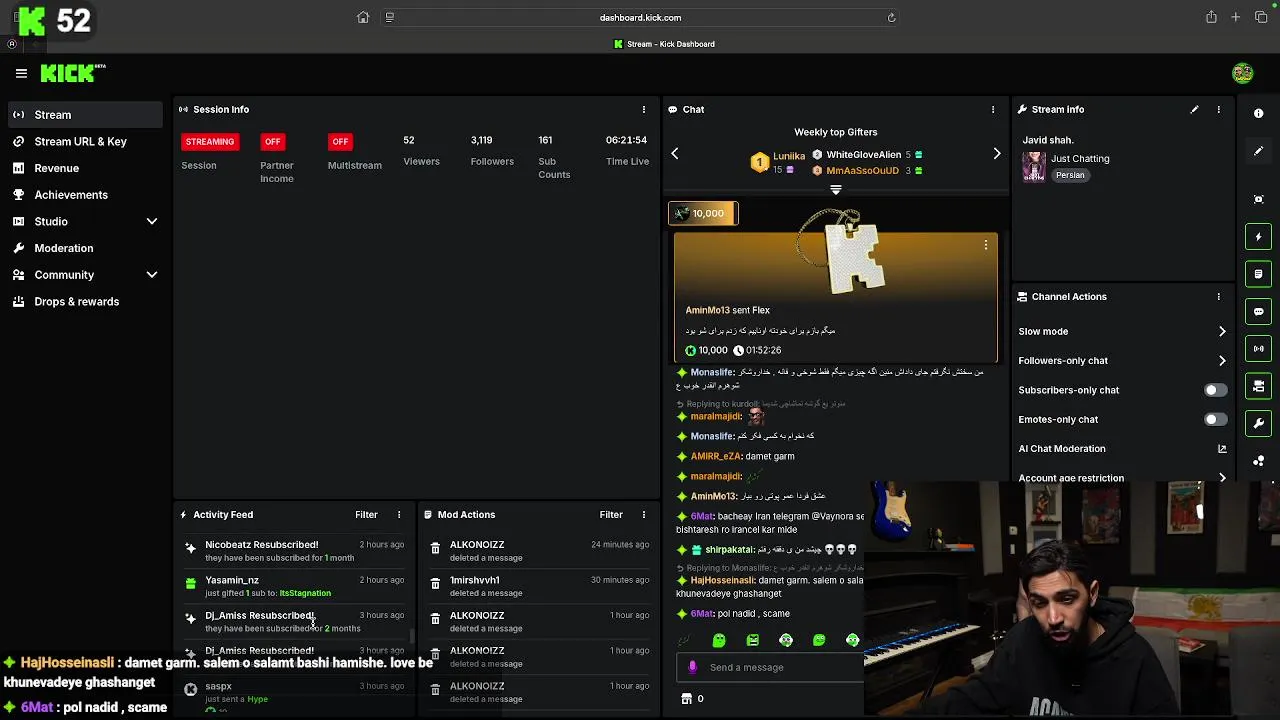The height and width of the screenshot is (720, 1280).
Task: Reload the page in Safari
Action: (x=891, y=17)
